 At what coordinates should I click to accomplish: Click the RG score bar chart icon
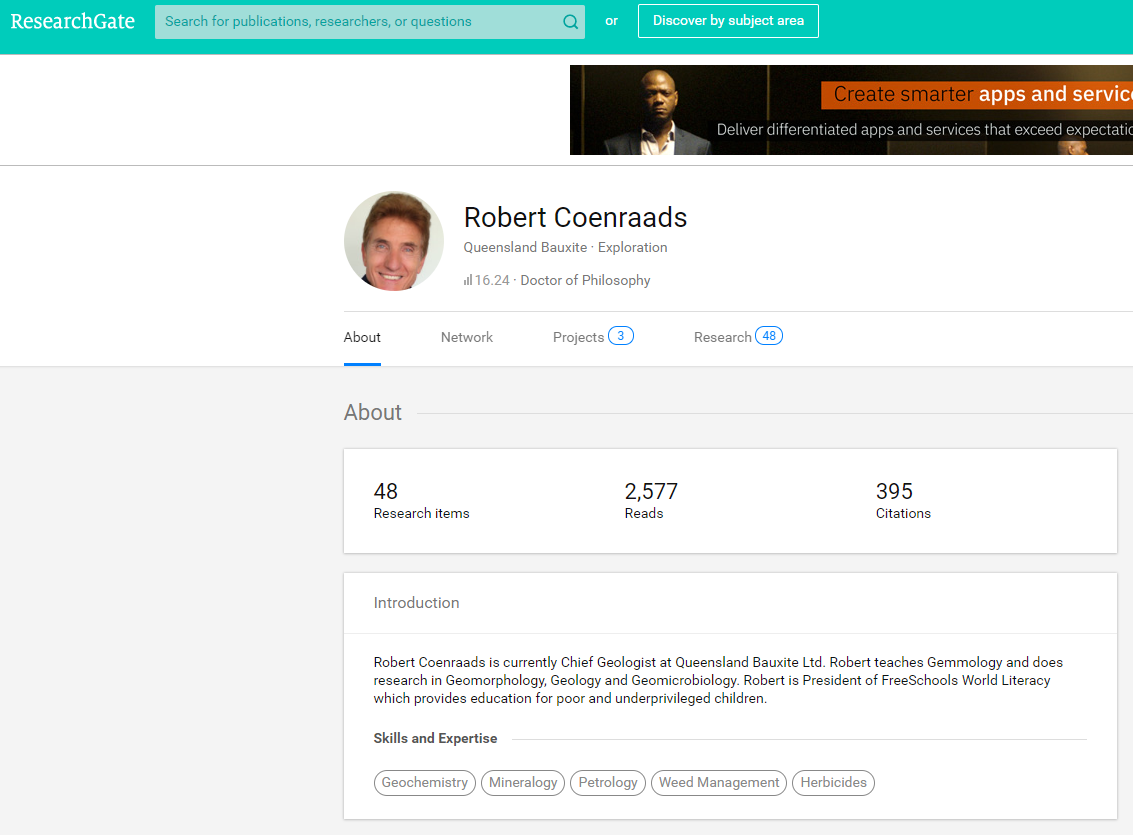point(468,280)
